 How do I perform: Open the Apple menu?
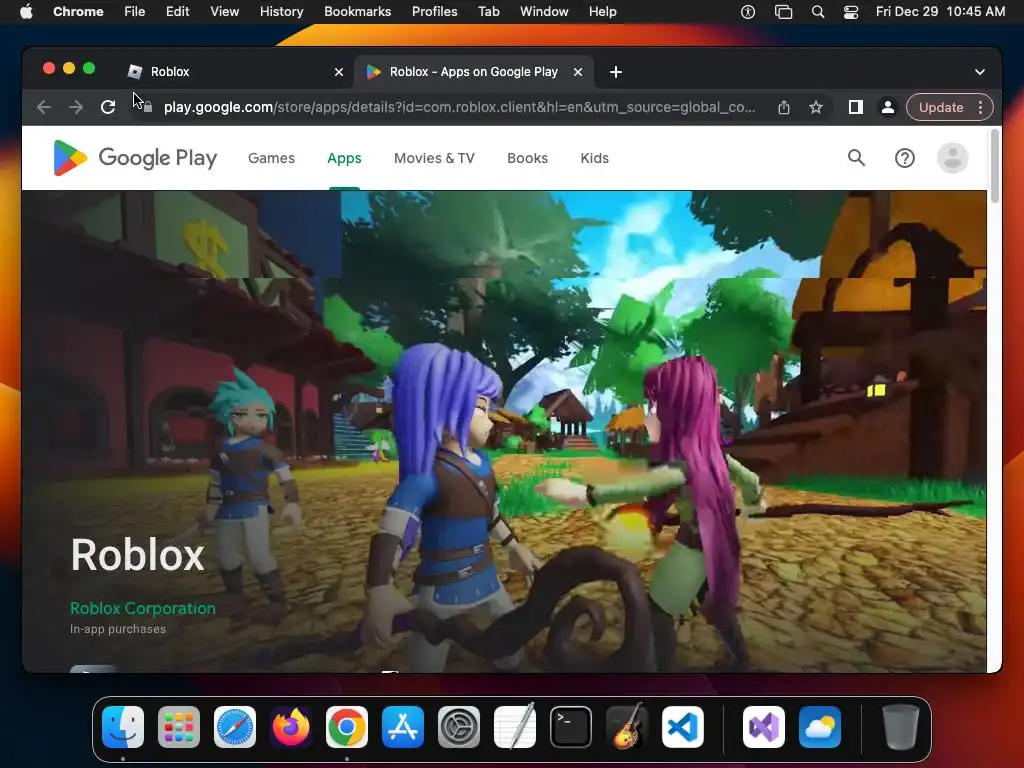(x=26, y=12)
